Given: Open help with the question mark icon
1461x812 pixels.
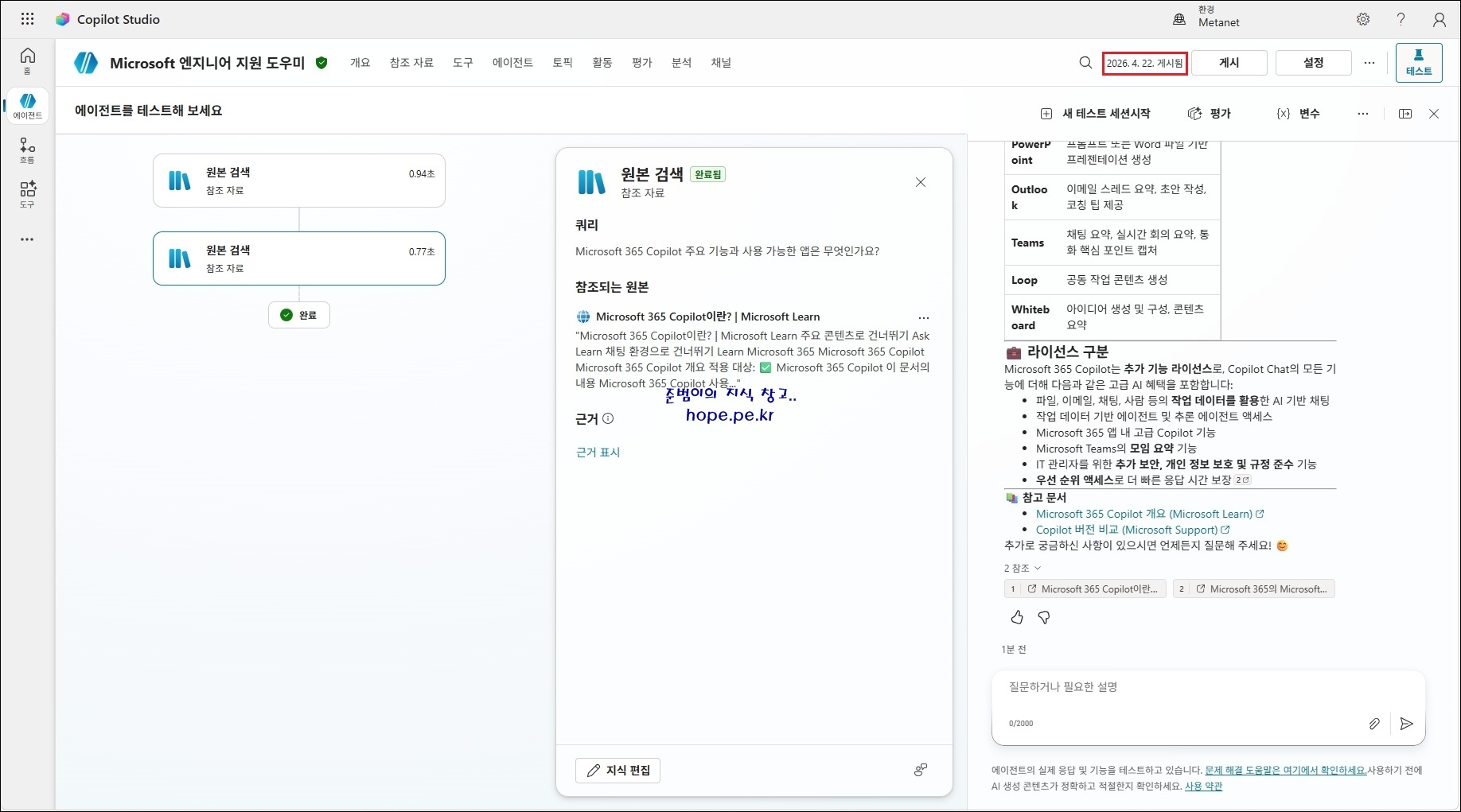Looking at the screenshot, I should coord(1401,19).
